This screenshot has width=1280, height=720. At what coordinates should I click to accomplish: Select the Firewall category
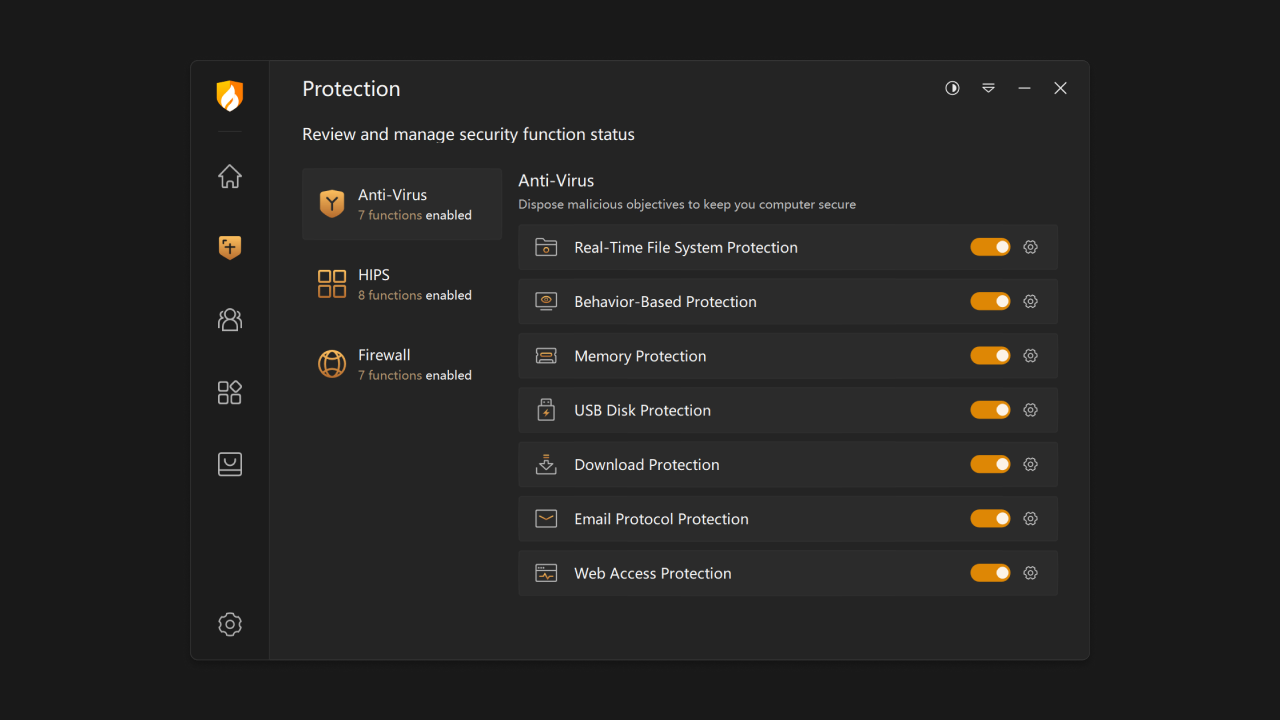click(401, 363)
